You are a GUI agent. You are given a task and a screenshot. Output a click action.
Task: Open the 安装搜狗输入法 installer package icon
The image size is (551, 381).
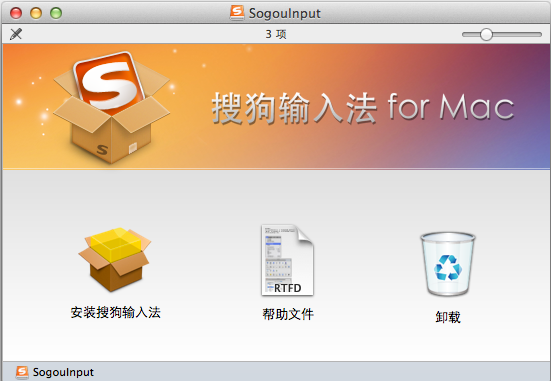click(x=115, y=259)
